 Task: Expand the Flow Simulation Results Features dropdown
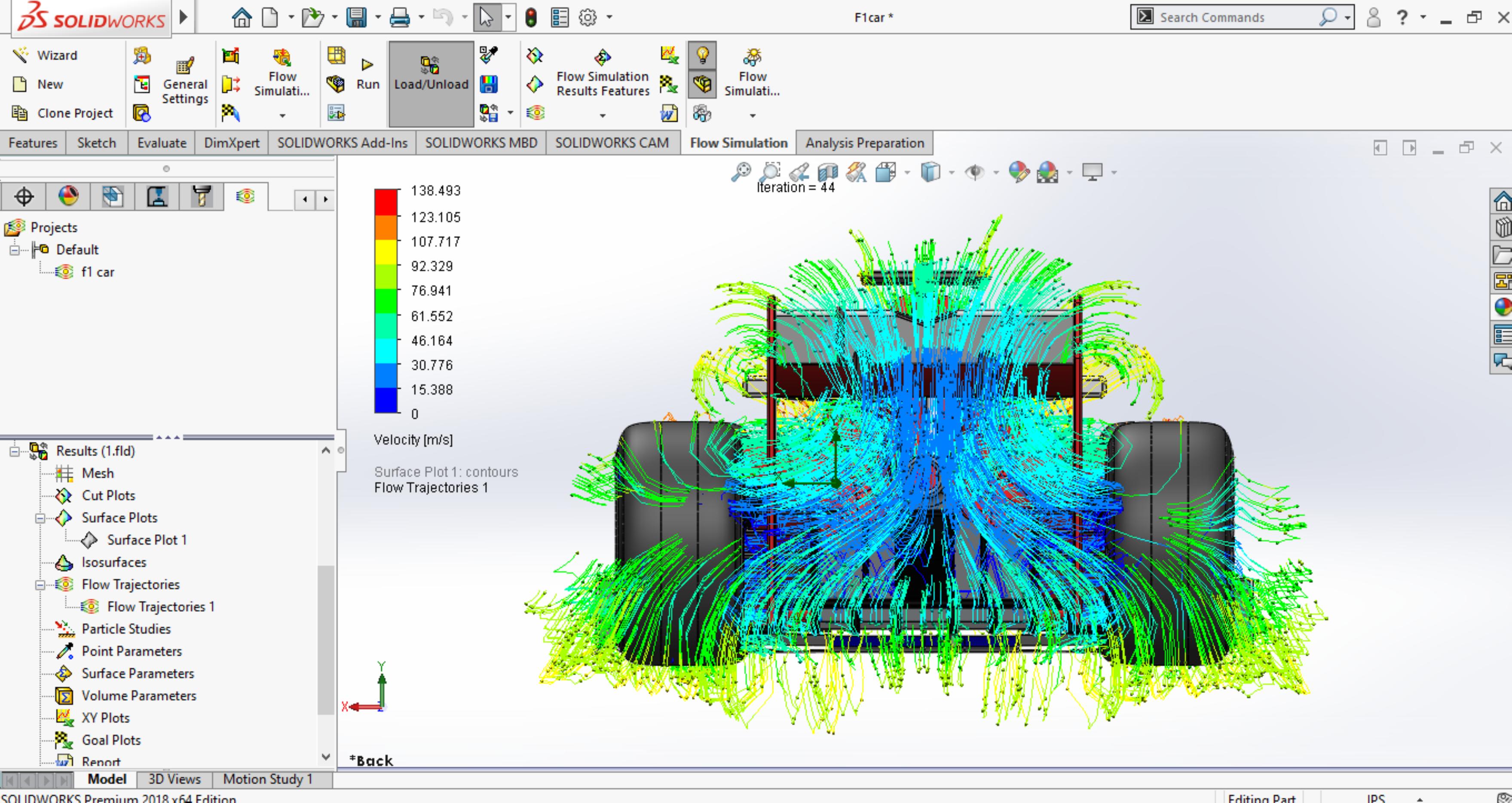[x=602, y=116]
